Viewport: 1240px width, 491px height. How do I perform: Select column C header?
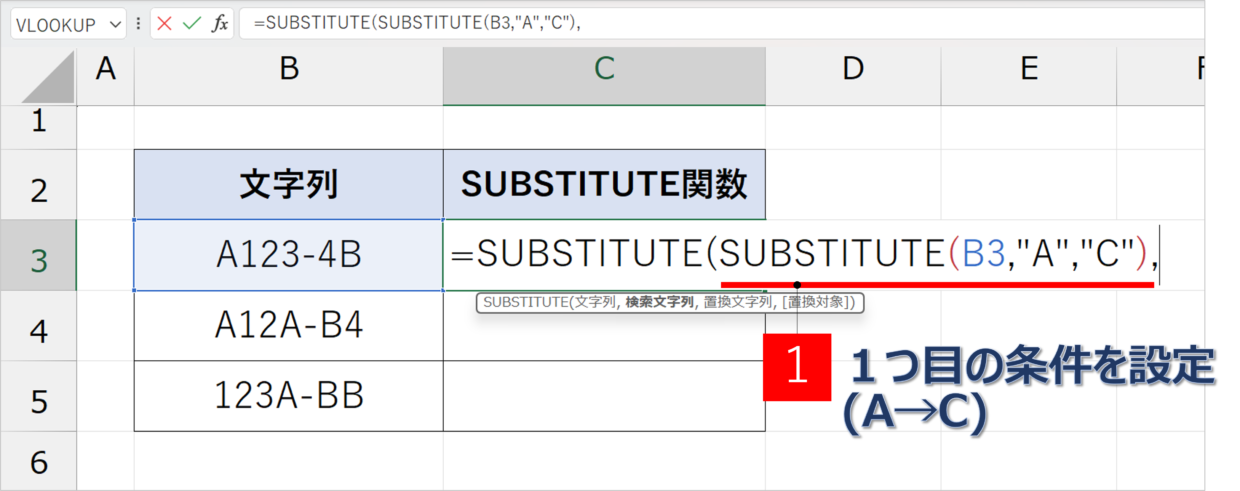(x=604, y=69)
